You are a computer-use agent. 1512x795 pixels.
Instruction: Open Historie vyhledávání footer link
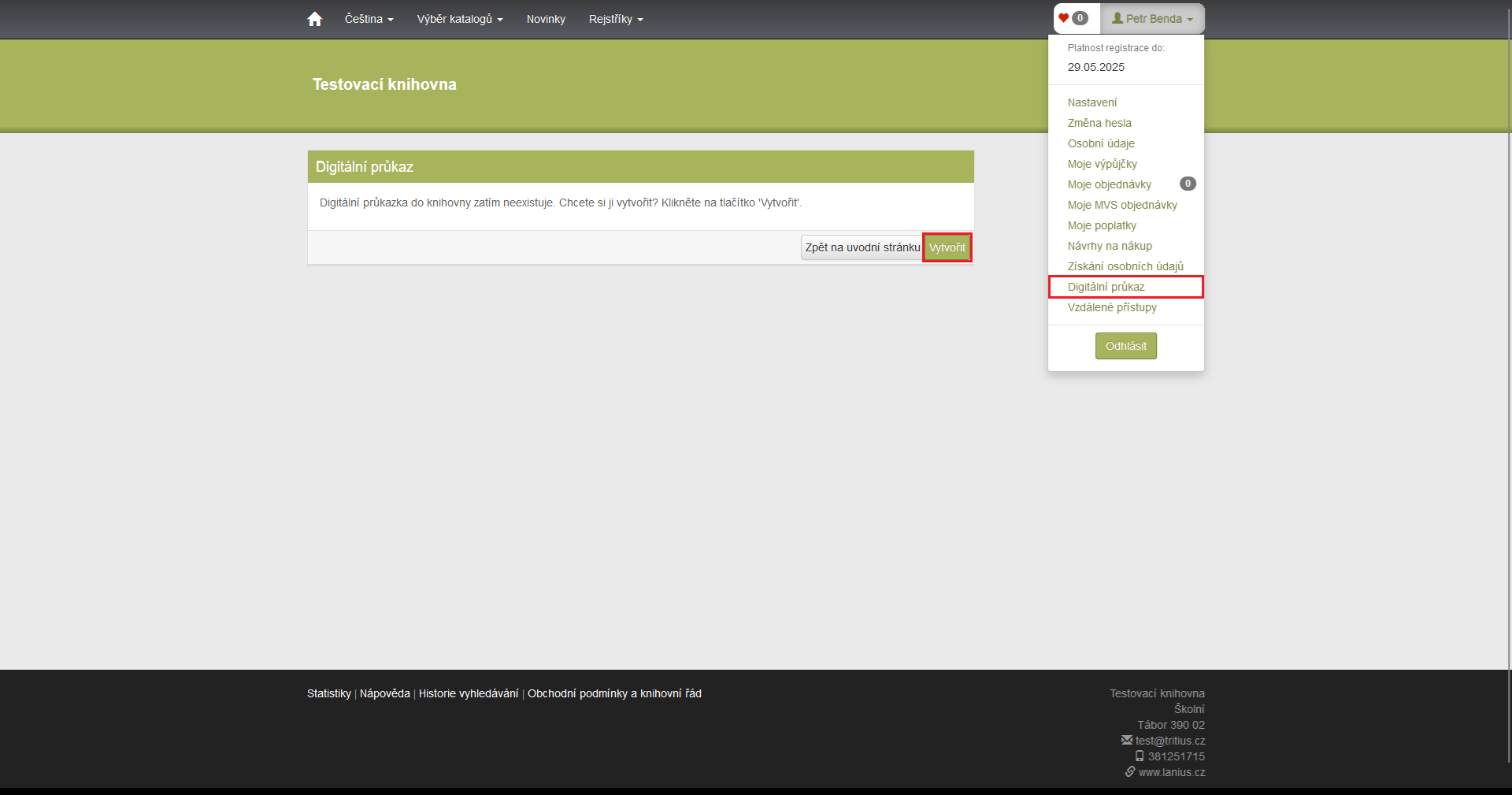pyautogui.click(x=469, y=693)
